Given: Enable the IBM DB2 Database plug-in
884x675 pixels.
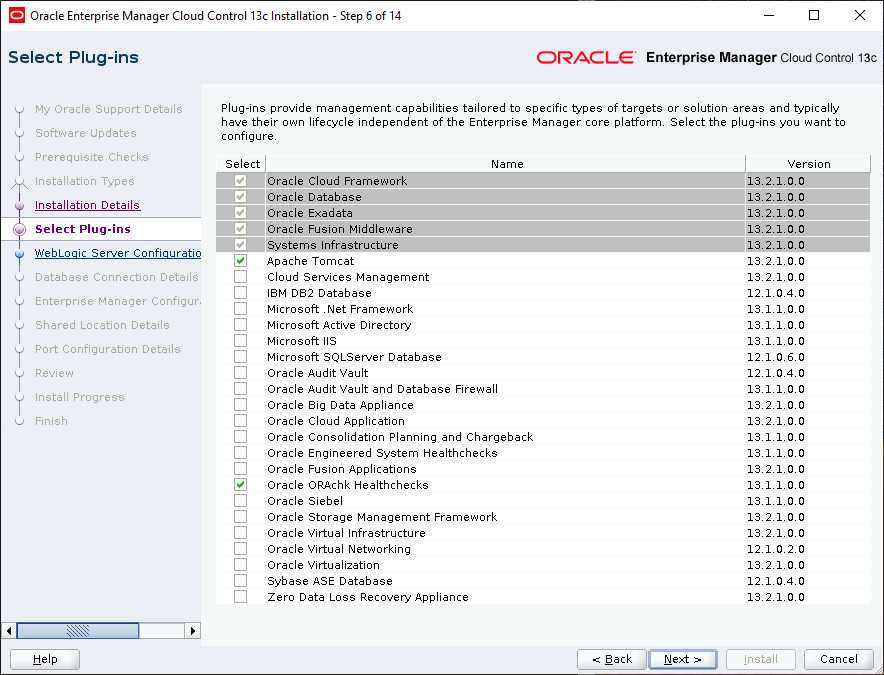Looking at the screenshot, I should [x=241, y=293].
